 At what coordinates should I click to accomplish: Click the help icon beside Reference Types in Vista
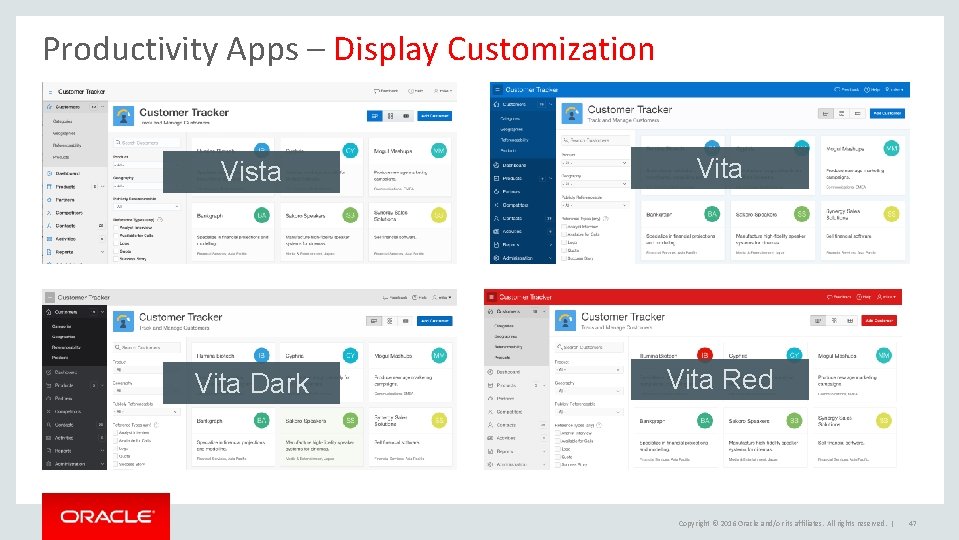pyautogui.click(x=160, y=220)
